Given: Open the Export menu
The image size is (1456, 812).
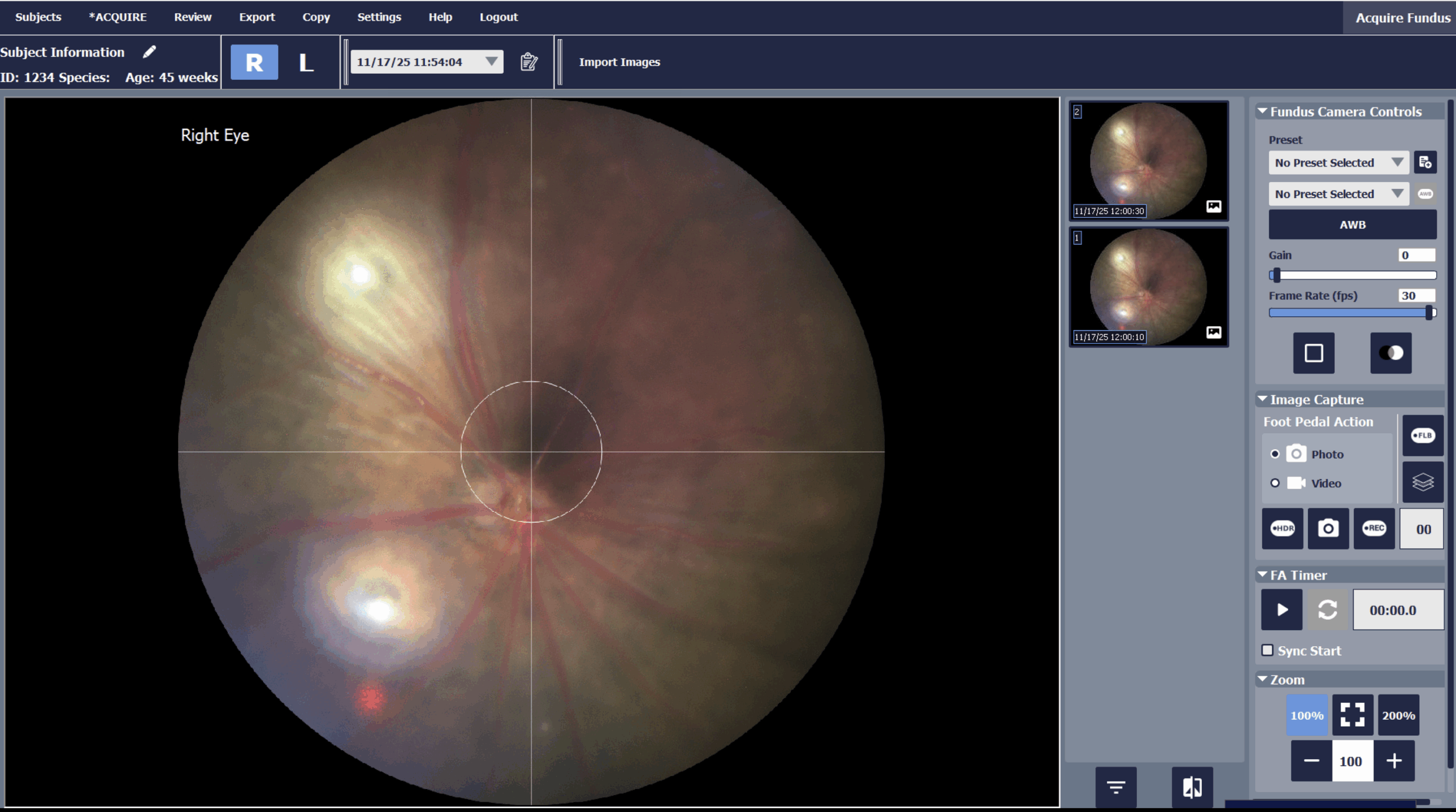Looking at the screenshot, I should pyautogui.click(x=257, y=17).
